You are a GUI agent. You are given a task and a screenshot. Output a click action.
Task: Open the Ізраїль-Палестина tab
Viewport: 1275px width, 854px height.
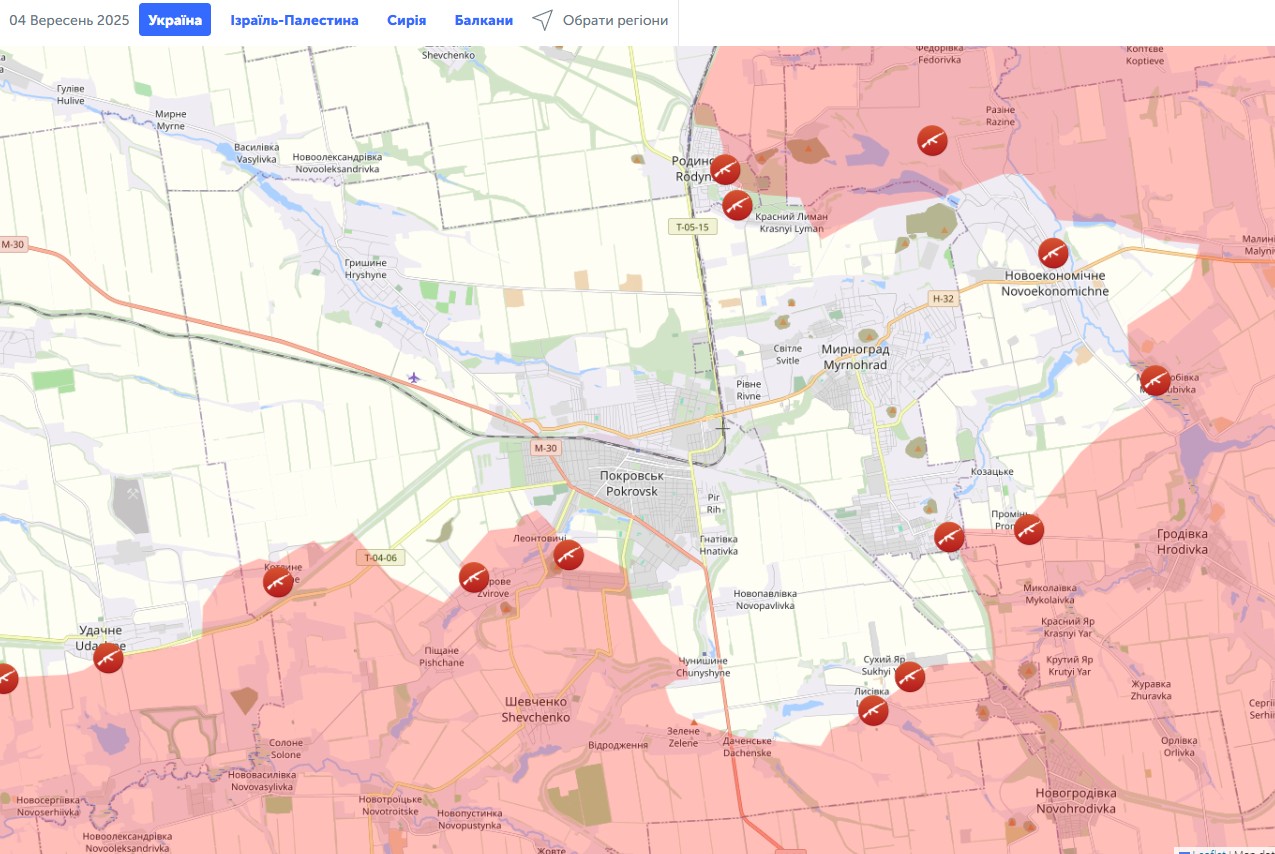coord(294,20)
